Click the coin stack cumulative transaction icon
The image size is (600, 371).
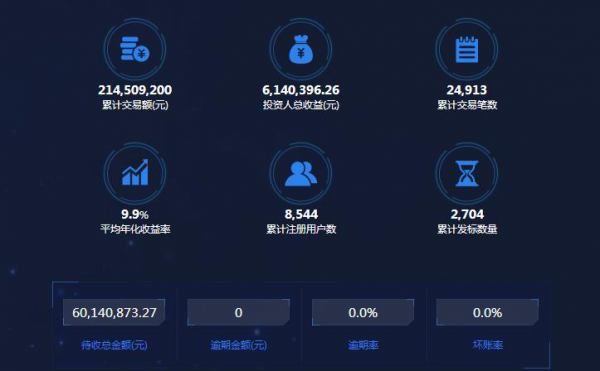click(x=135, y=49)
